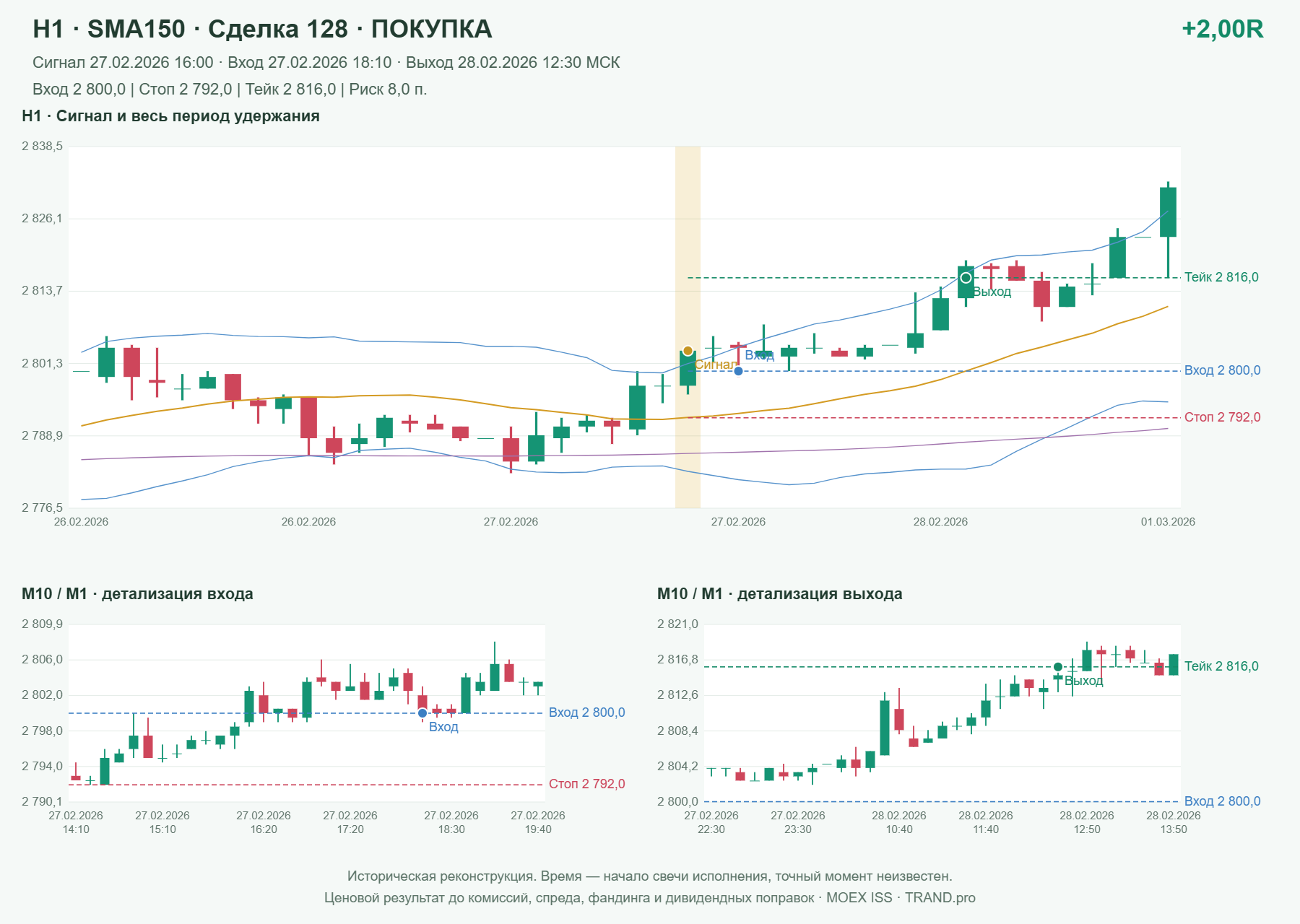Select heading 'H1 · Сигнал и весь период удержания'
The width and height of the screenshot is (1300, 924).
pyautogui.click(x=170, y=116)
